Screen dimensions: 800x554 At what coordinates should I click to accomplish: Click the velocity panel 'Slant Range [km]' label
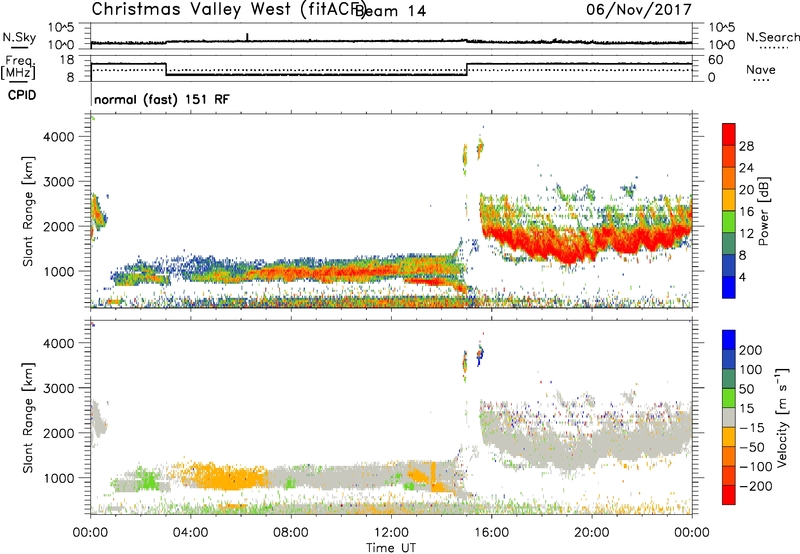28,417
